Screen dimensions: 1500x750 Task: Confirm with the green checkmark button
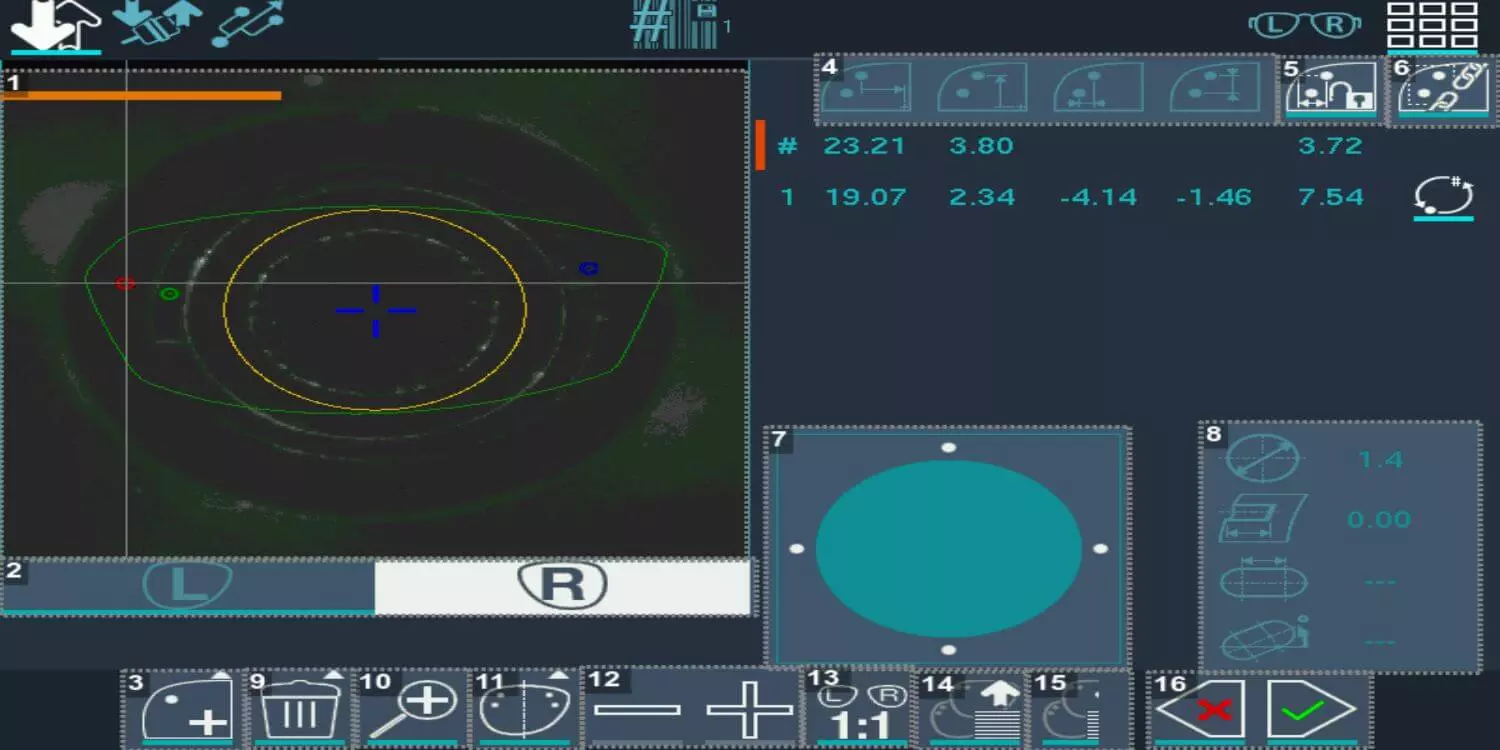1311,711
